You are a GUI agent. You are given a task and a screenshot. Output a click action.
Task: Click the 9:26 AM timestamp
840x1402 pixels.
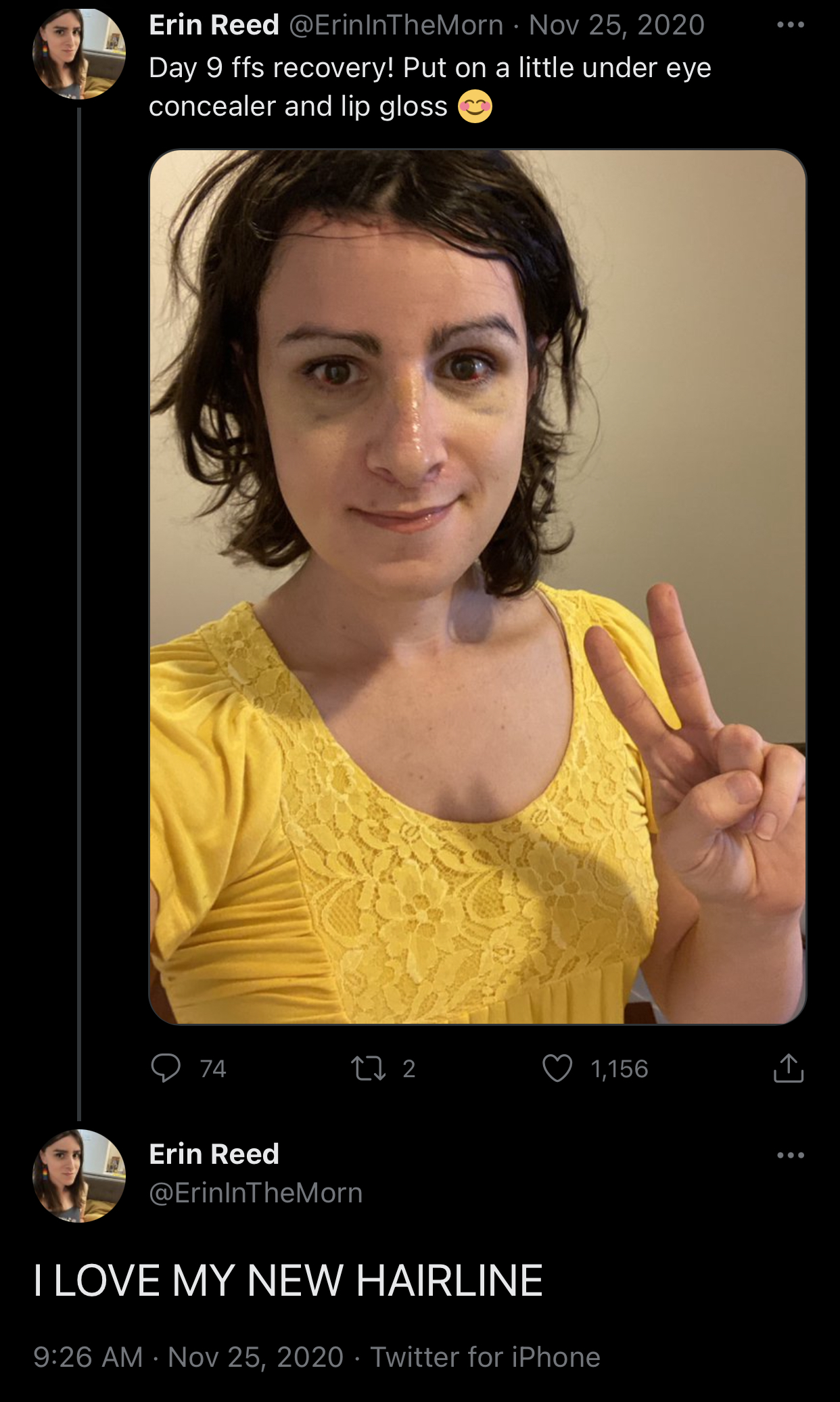click(x=88, y=1357)
